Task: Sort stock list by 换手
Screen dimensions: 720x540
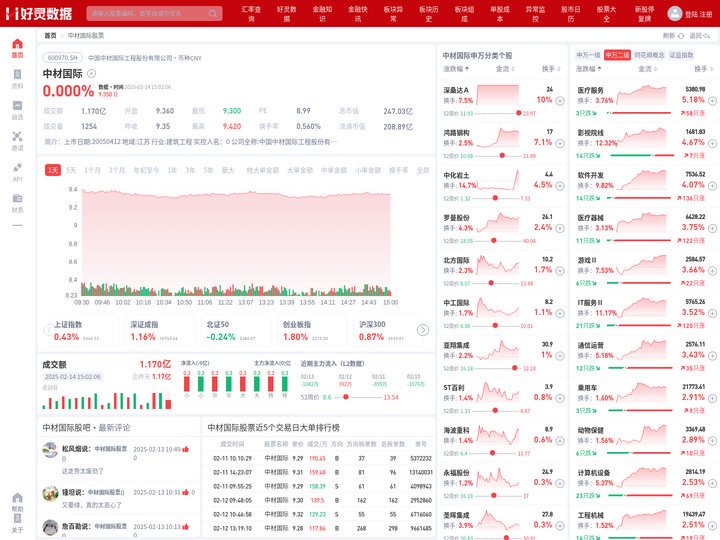Action: pos(551,69)
